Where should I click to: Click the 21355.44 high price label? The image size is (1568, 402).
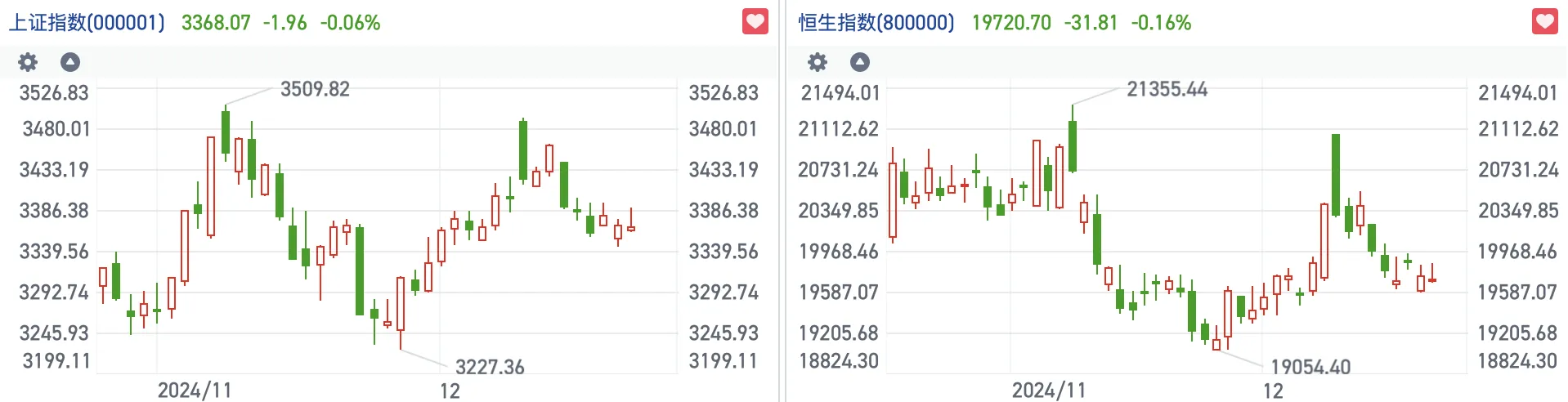pyautogui.click(x=1167, y=89)
